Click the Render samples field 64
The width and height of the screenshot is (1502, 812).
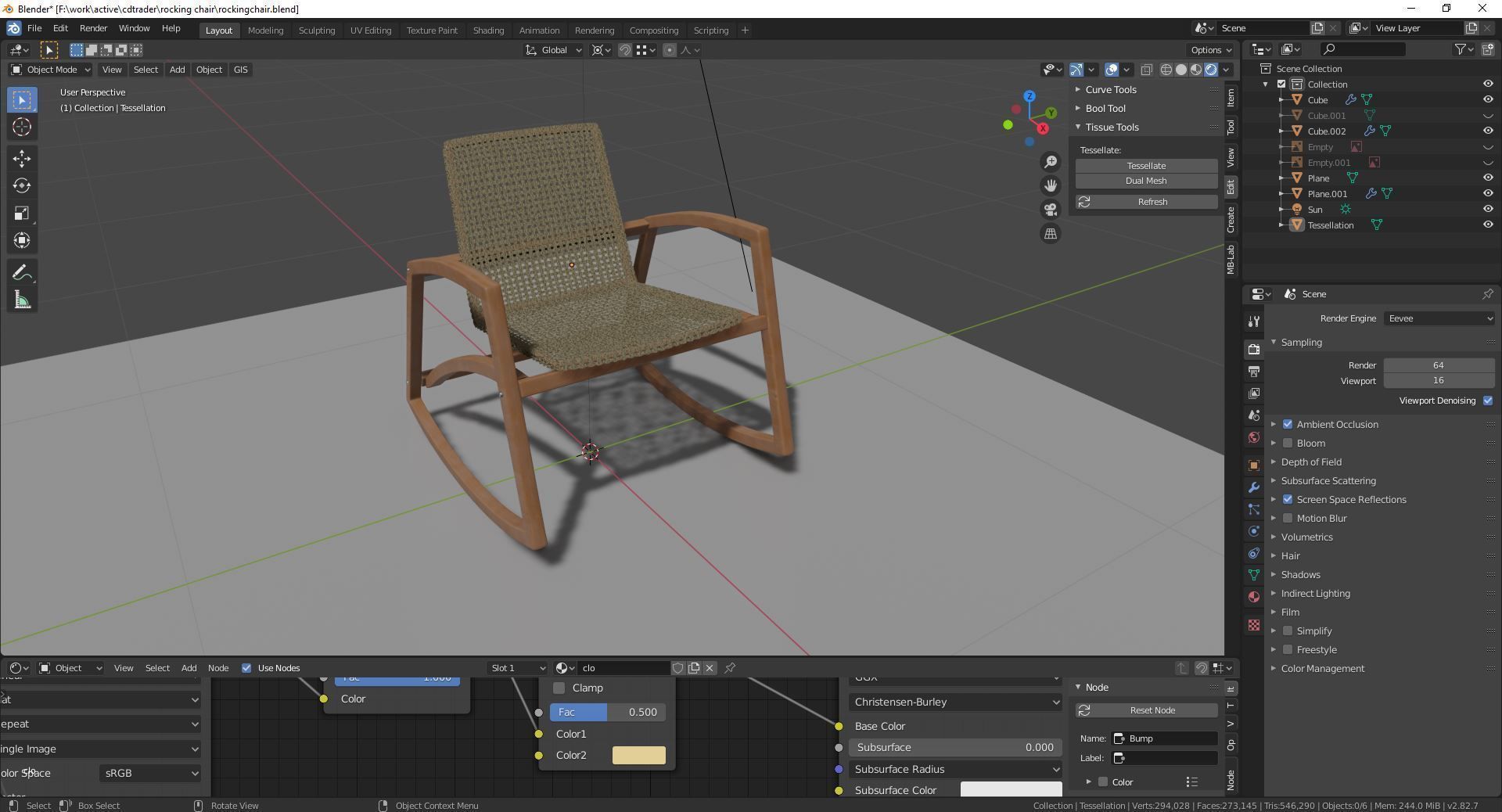1438,365
